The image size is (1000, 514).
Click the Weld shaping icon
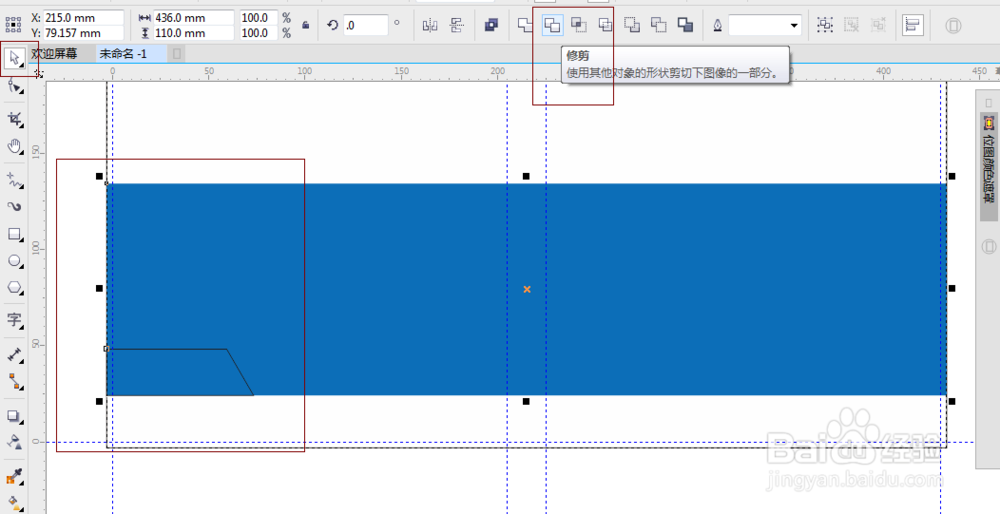[x=526, y=25]
